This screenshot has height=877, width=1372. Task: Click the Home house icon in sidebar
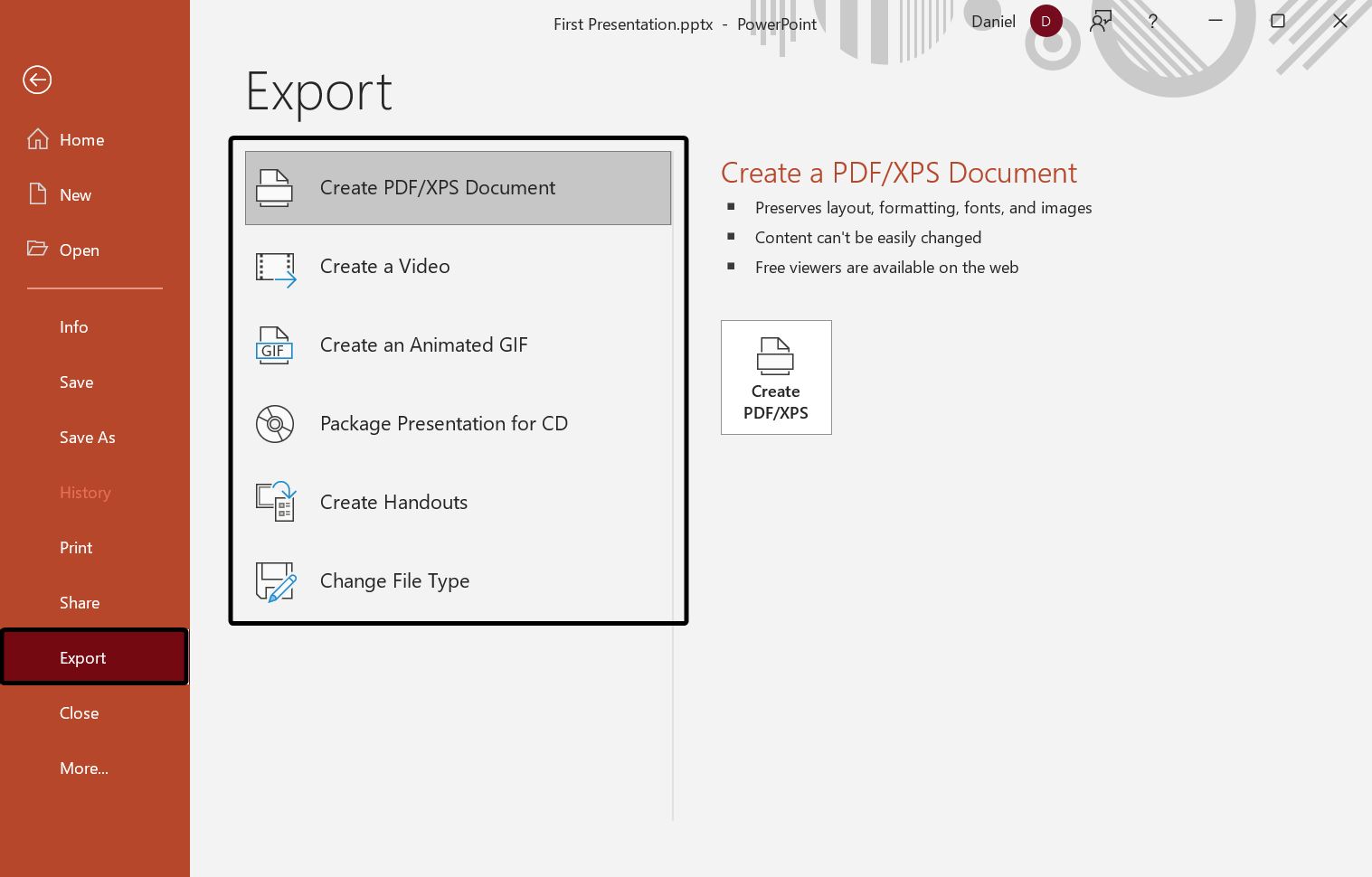click(x=37, y=138)
